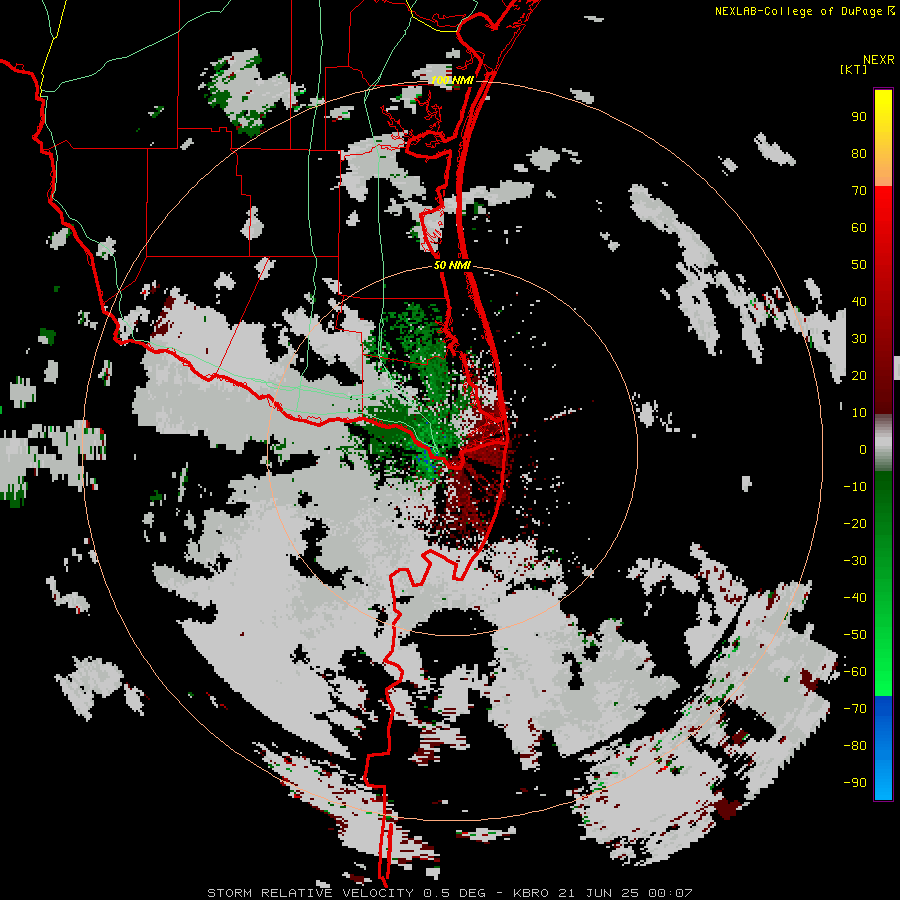
Task: Click the 70 value on velocity scale
Action: (x=859, y=191)
